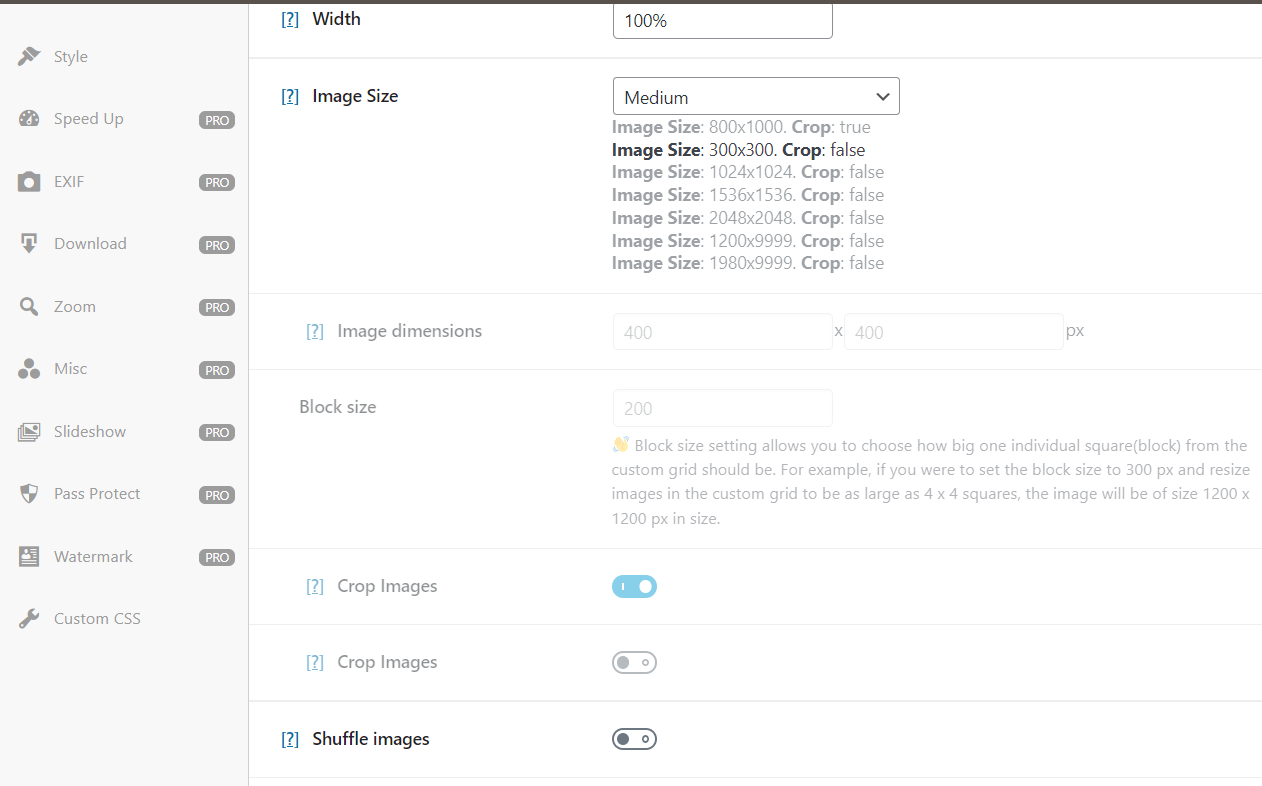Click the EXIF camera icon
The width and height of the screenshot is (1262, 786).
pos(27,181)
